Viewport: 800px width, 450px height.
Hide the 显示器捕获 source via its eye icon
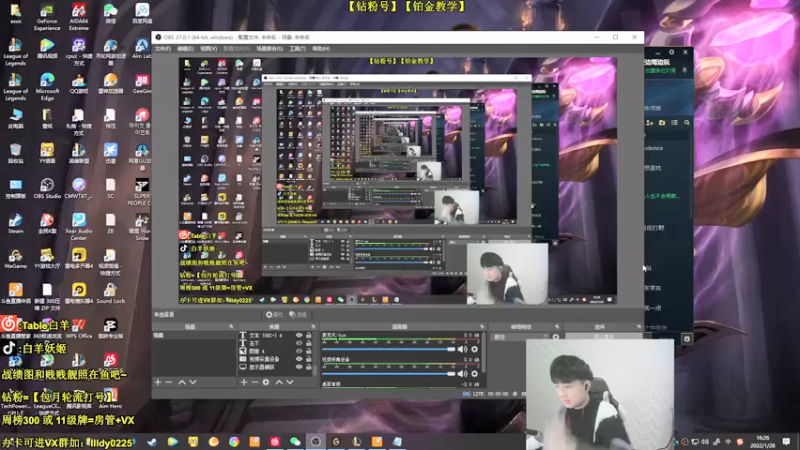299,367
